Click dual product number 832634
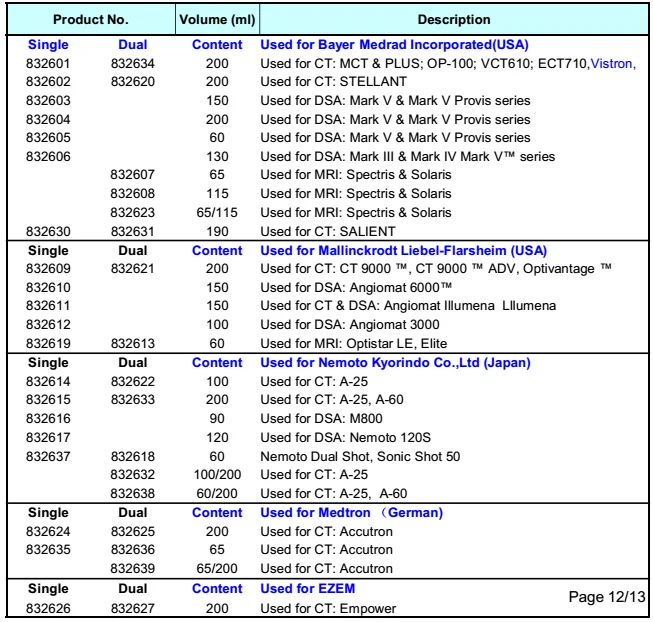Screen dimensions: 653x622 click(x=133, y=64)
